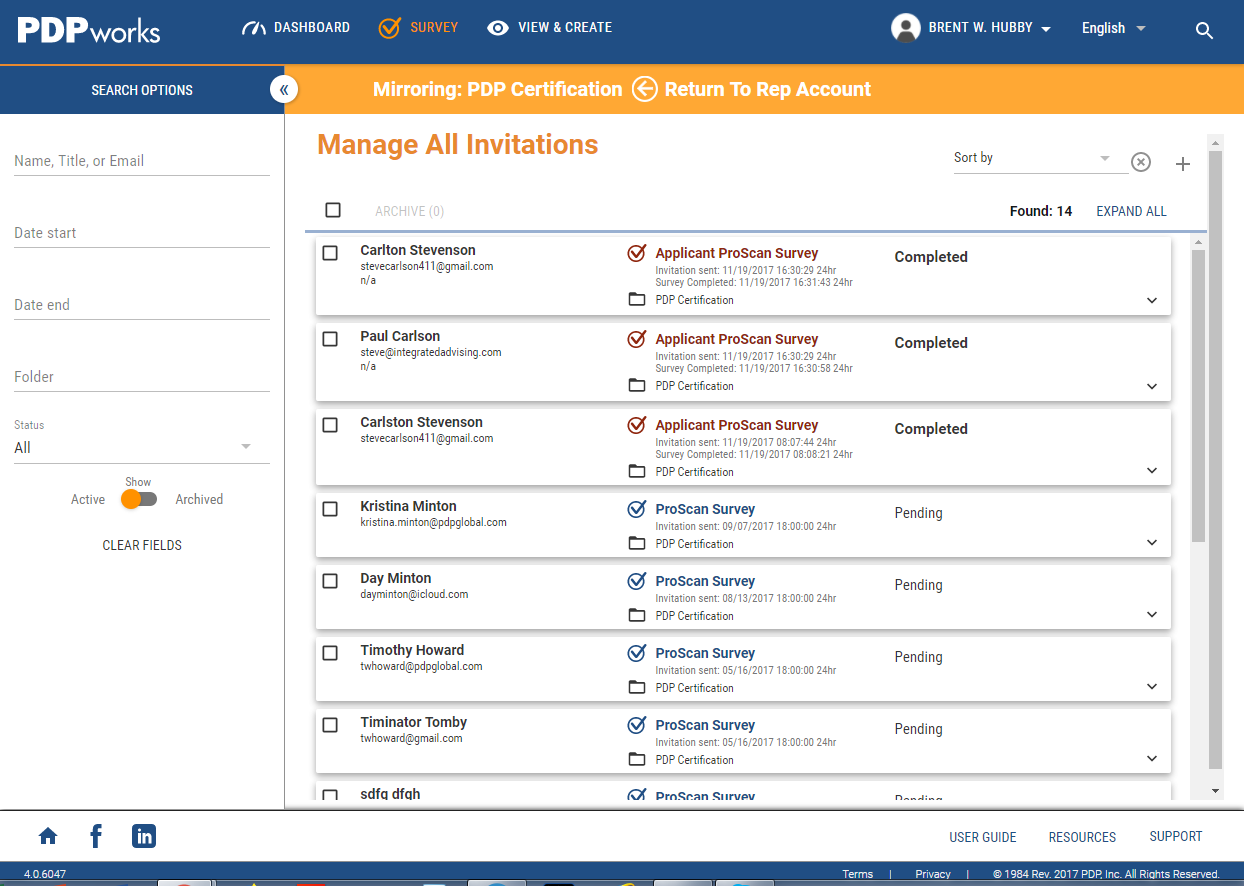This screenshot has height=886, width=1244.
Task: Open the LinkedIn page icon
Action: (144, 836)
